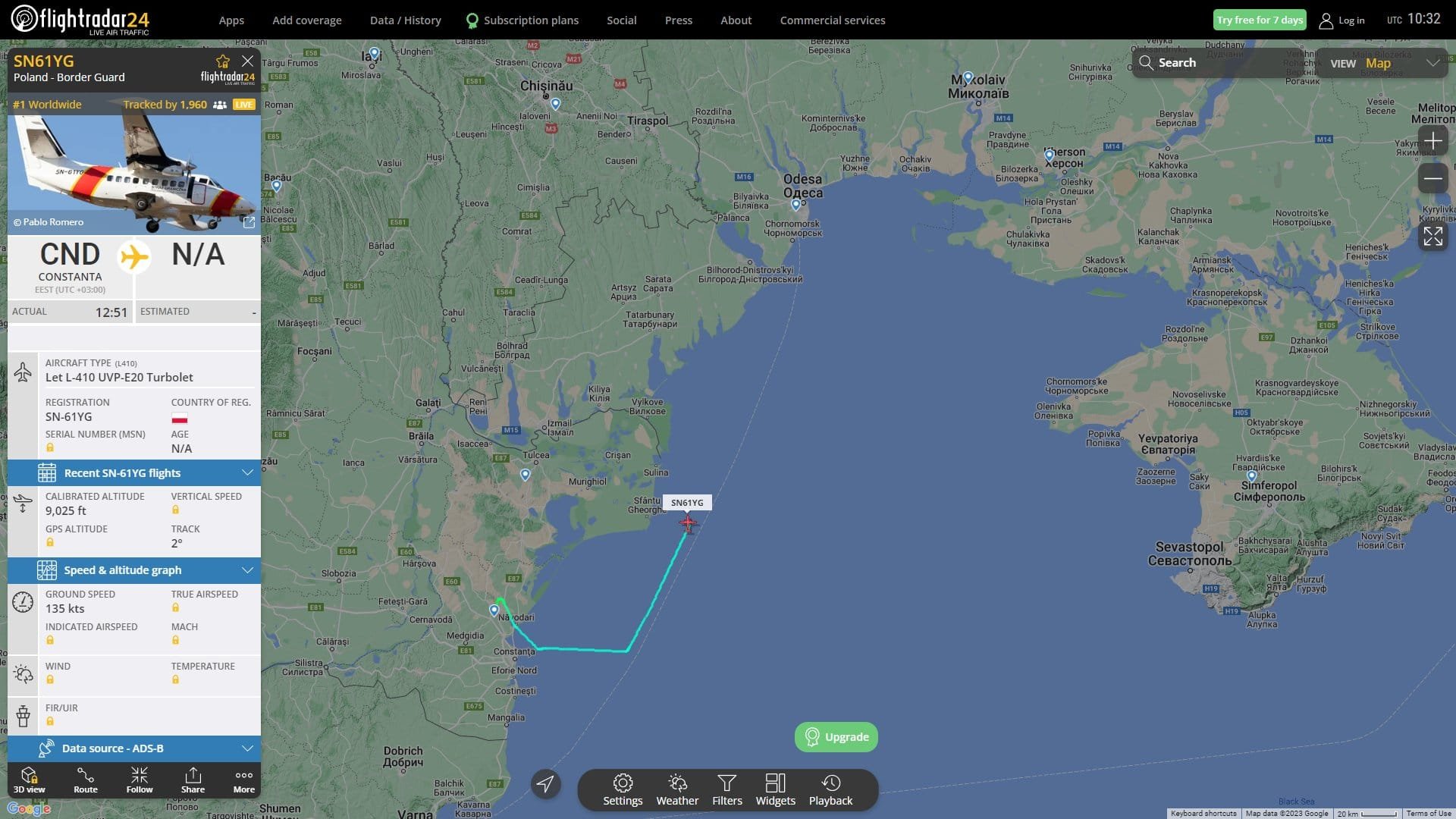Zoom in the map with plus
This screenshot has width=1456, height=819.
(1432, 141)
